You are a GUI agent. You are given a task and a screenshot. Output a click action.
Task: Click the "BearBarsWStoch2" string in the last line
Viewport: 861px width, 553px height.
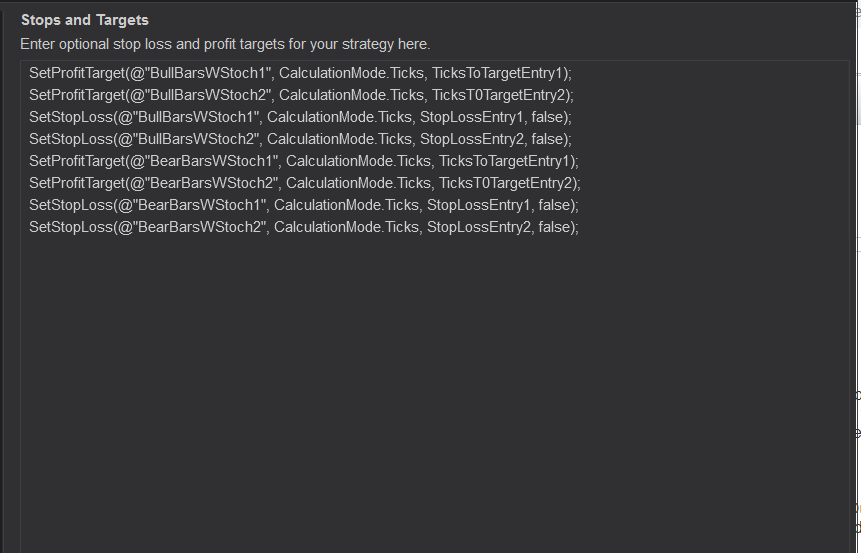coord(204,227)
